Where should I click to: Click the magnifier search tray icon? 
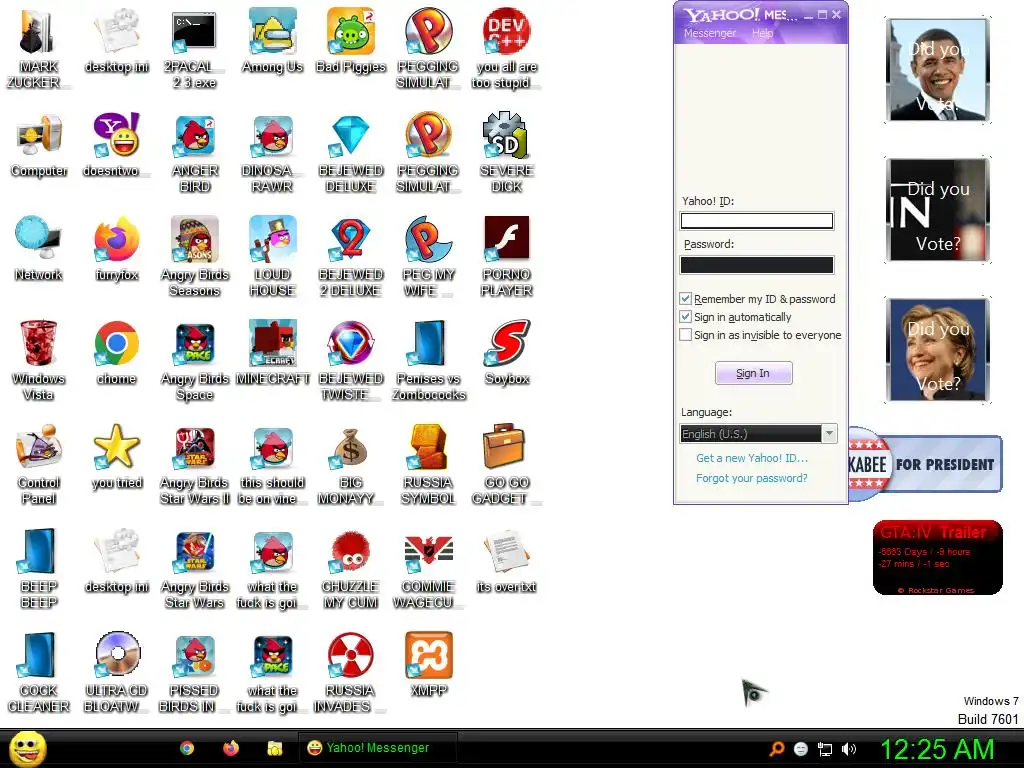(x=776, y=749)
